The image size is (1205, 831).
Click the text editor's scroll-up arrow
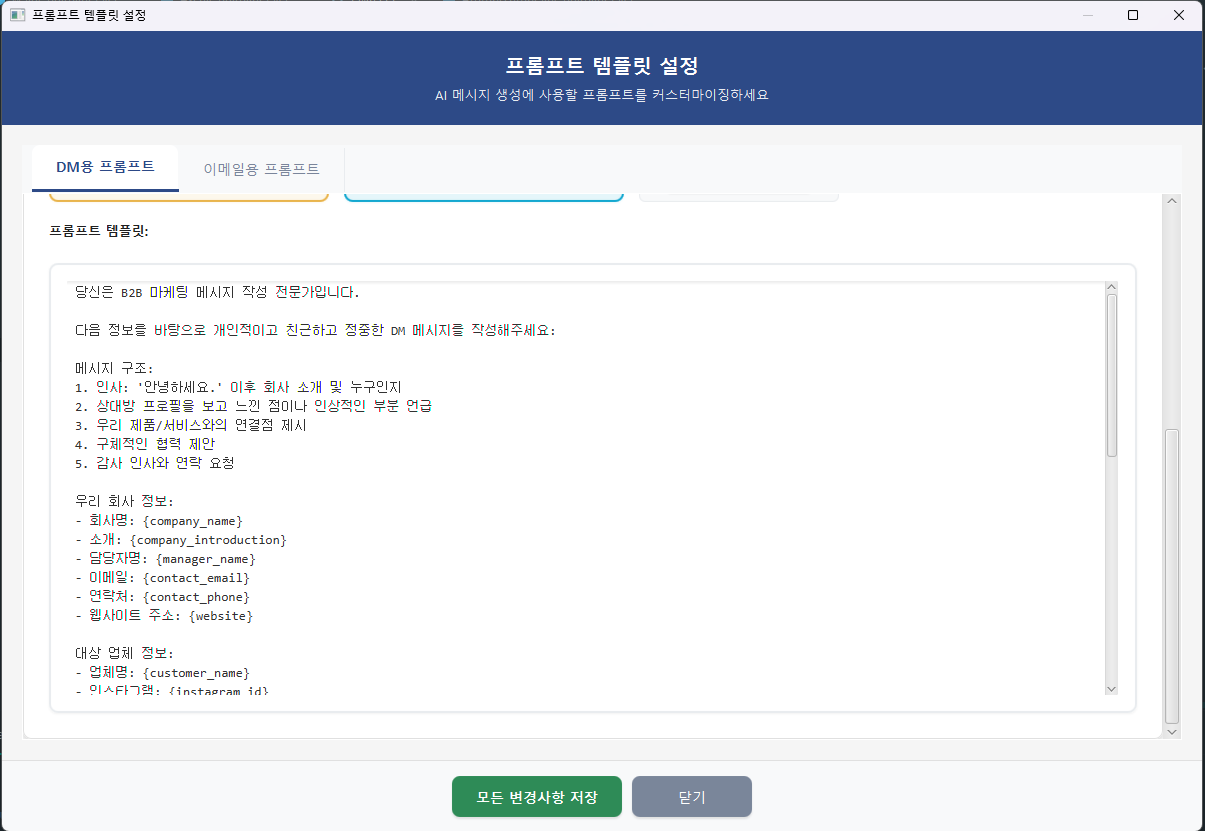[x=1111, y=288]
